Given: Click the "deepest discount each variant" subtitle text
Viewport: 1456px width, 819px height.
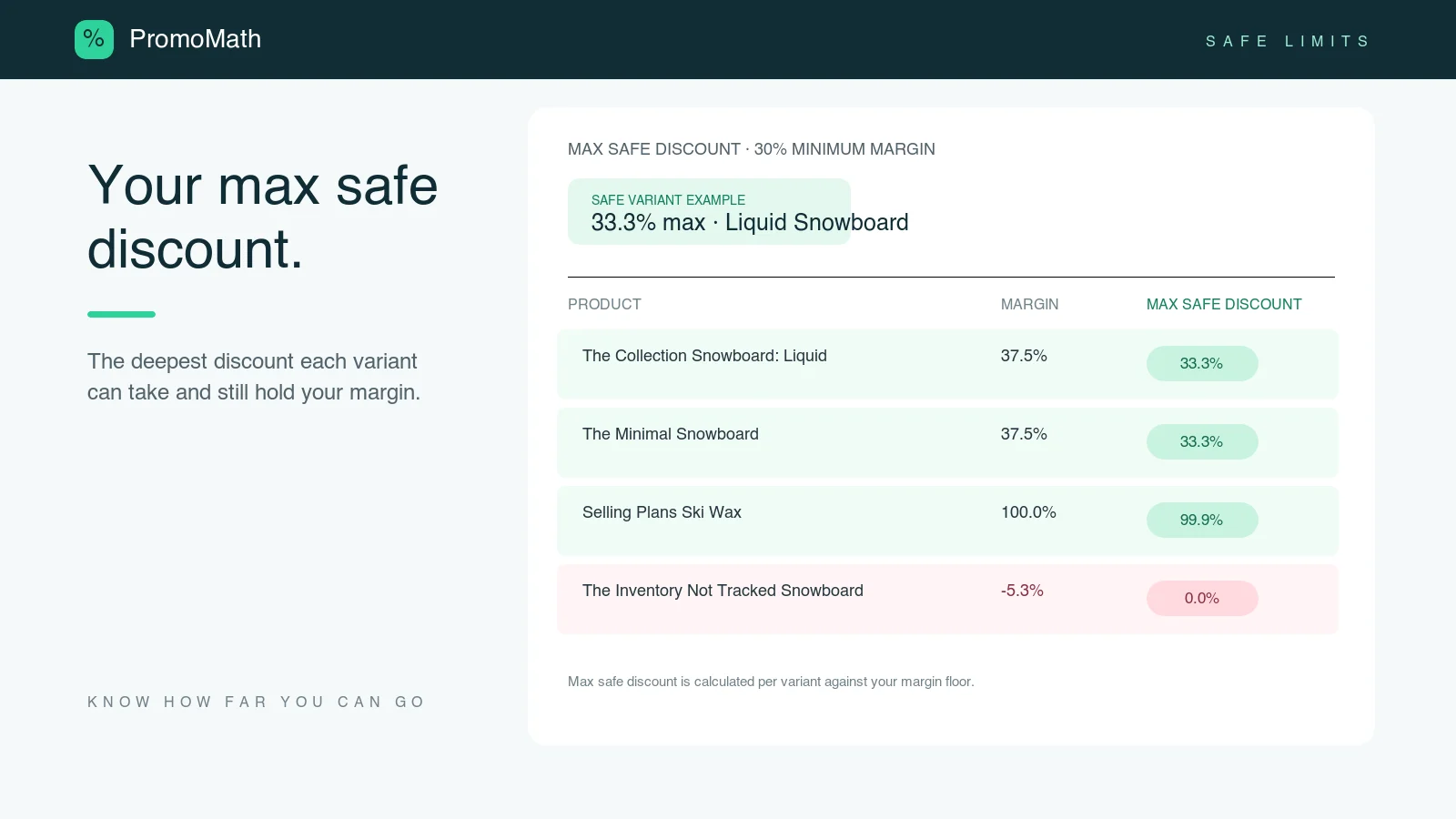Looking at the screenshot, I should [254, 377].
